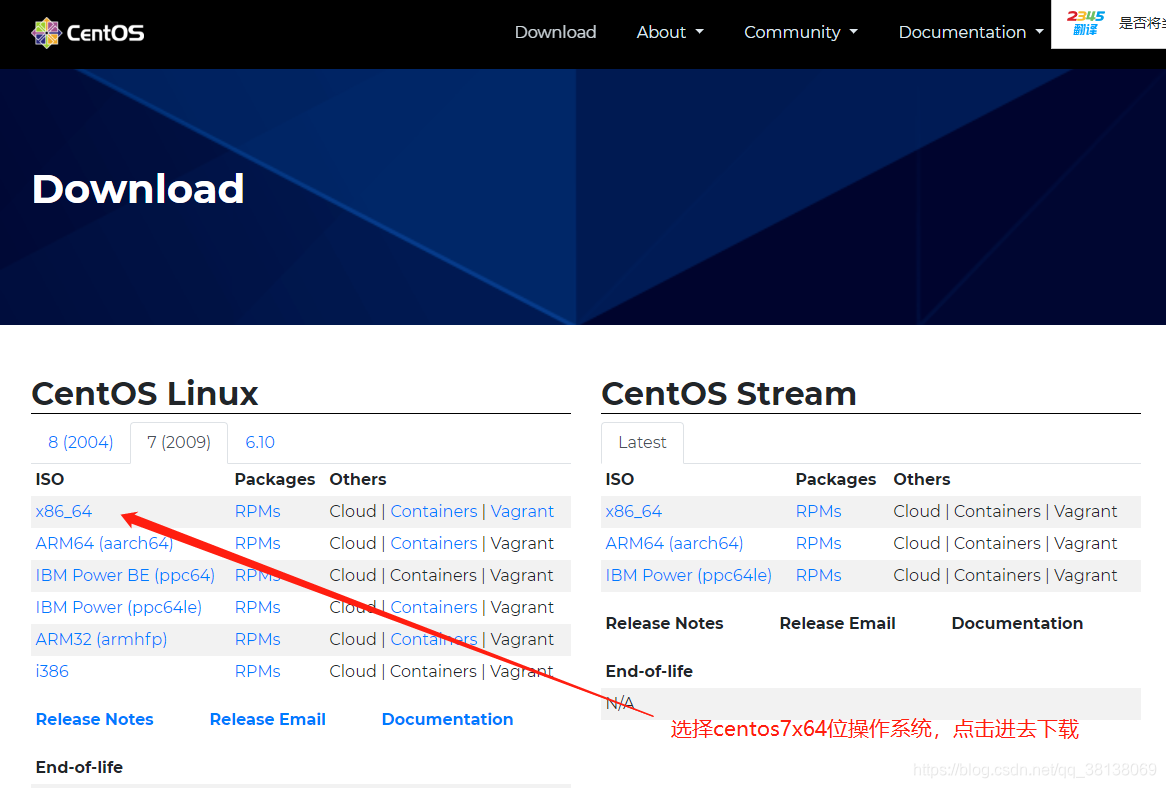Click RPMs in the CentOS Stream ppc64le row
This screenshot has width=1166, height=788.
[818, 575]
